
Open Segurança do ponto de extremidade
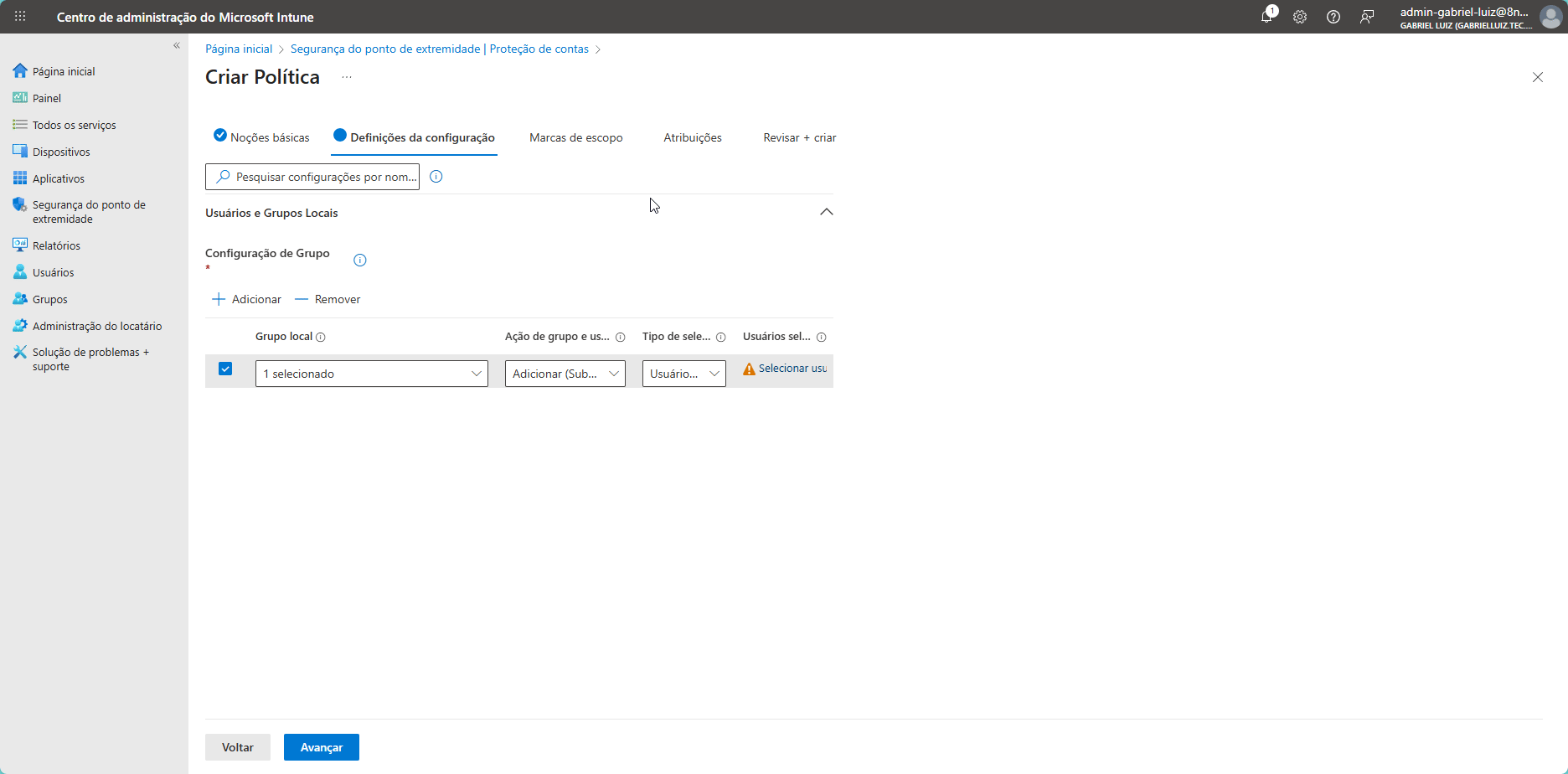point(89,212)
